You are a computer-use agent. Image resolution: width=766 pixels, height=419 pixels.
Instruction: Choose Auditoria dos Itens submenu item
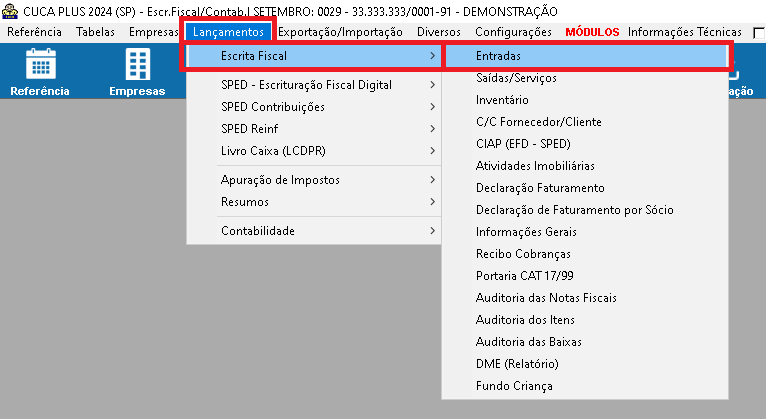585,320
